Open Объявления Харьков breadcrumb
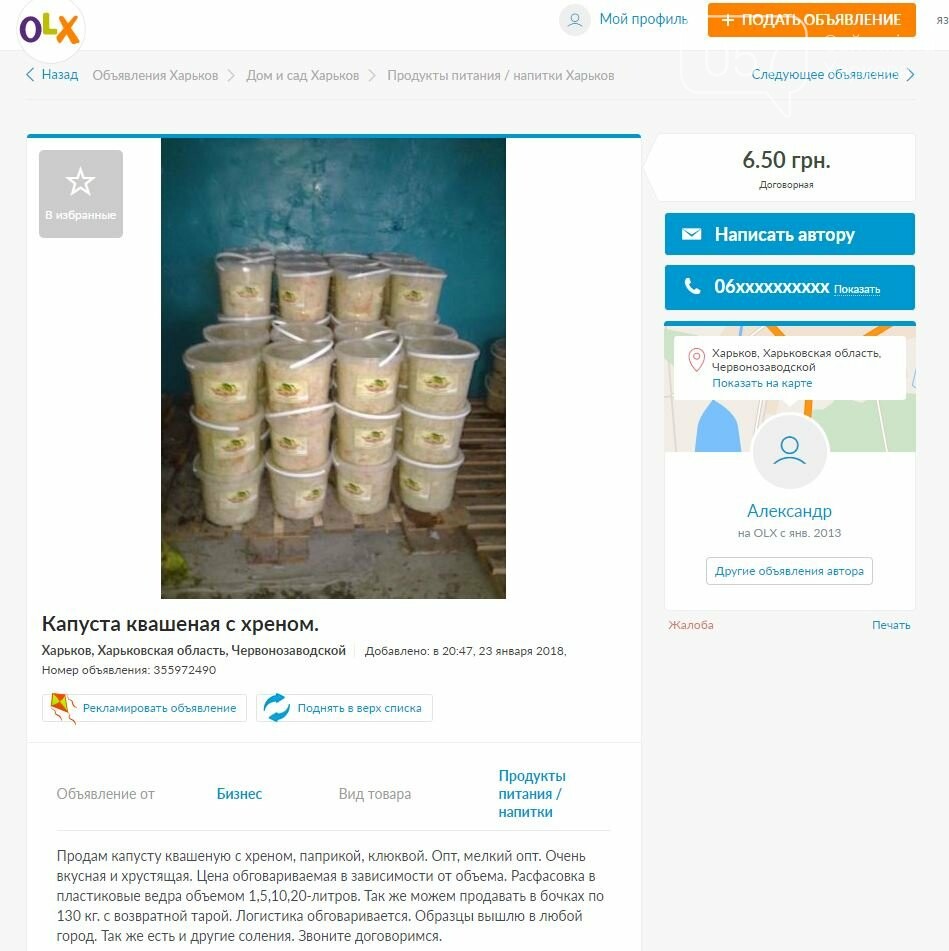This screenshot has width=949, height=951. pos(155,75)
